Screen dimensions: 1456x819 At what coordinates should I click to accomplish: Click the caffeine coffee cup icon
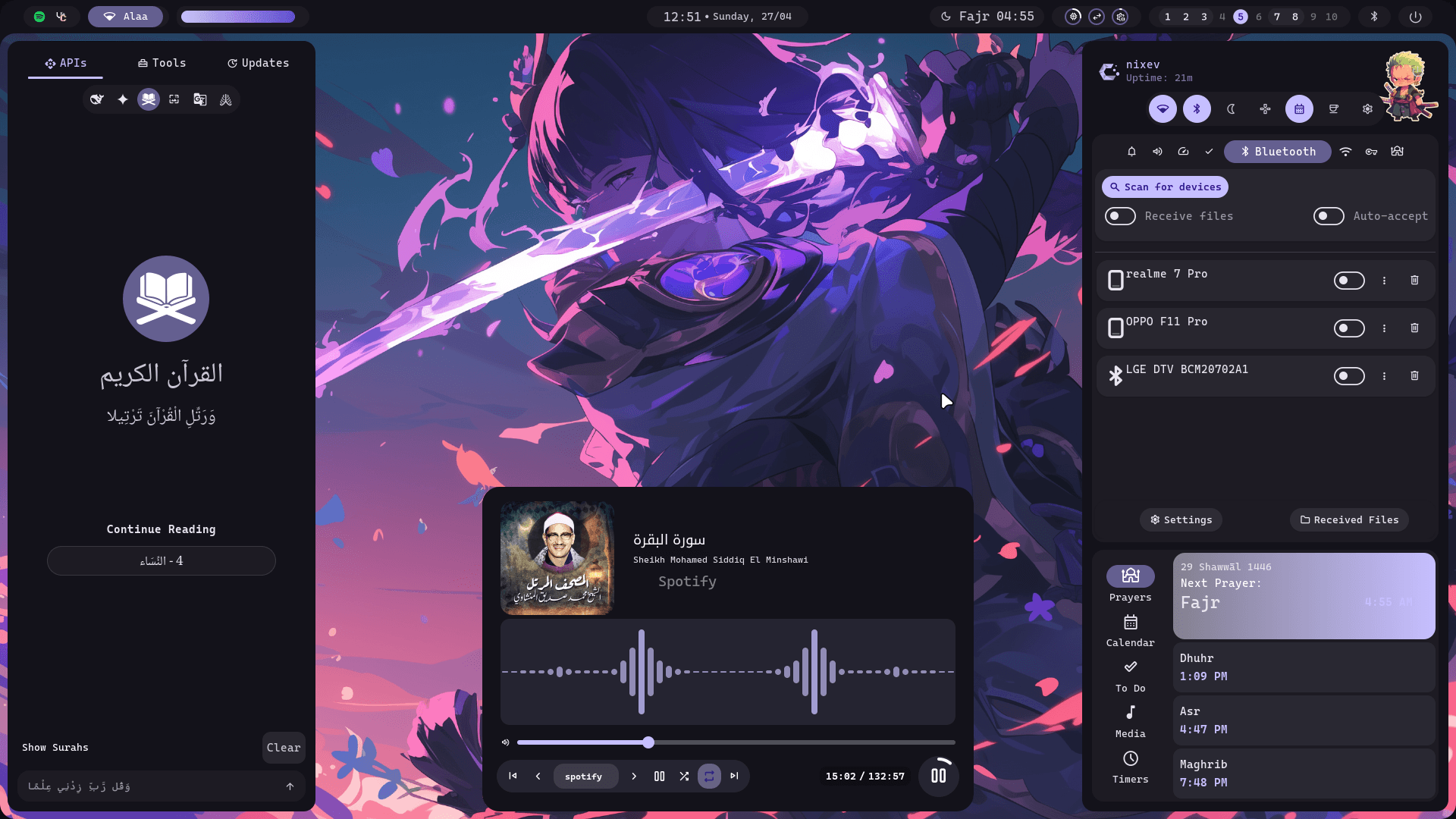point(1333,109)
